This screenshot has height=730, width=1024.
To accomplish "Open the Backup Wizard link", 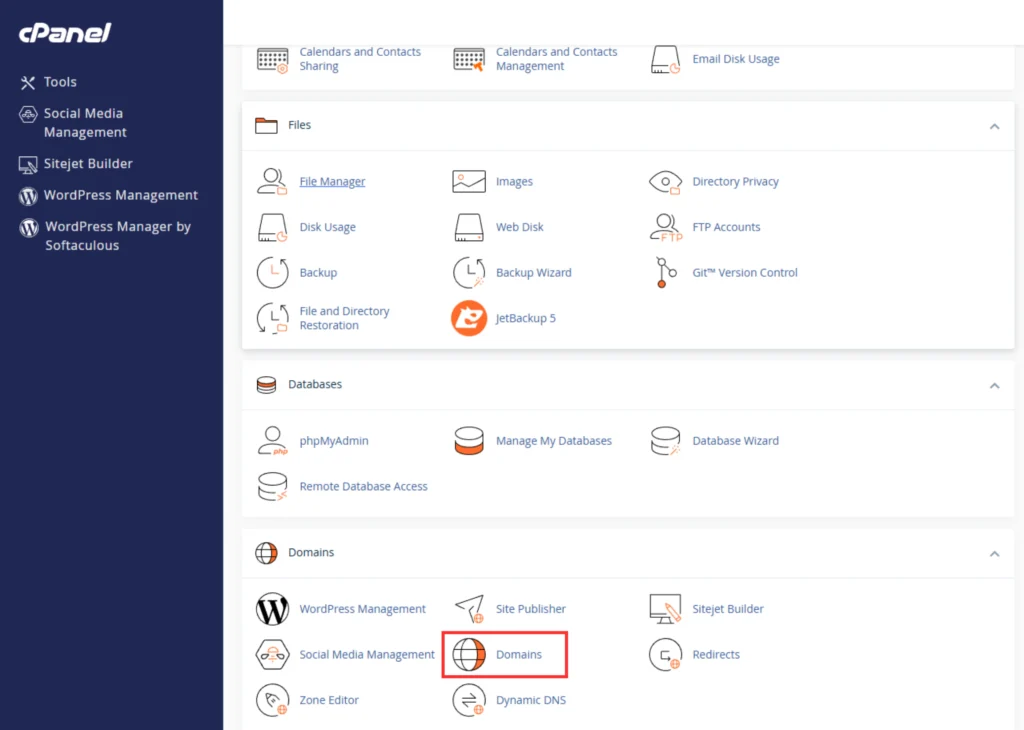I will pos(534,273).
